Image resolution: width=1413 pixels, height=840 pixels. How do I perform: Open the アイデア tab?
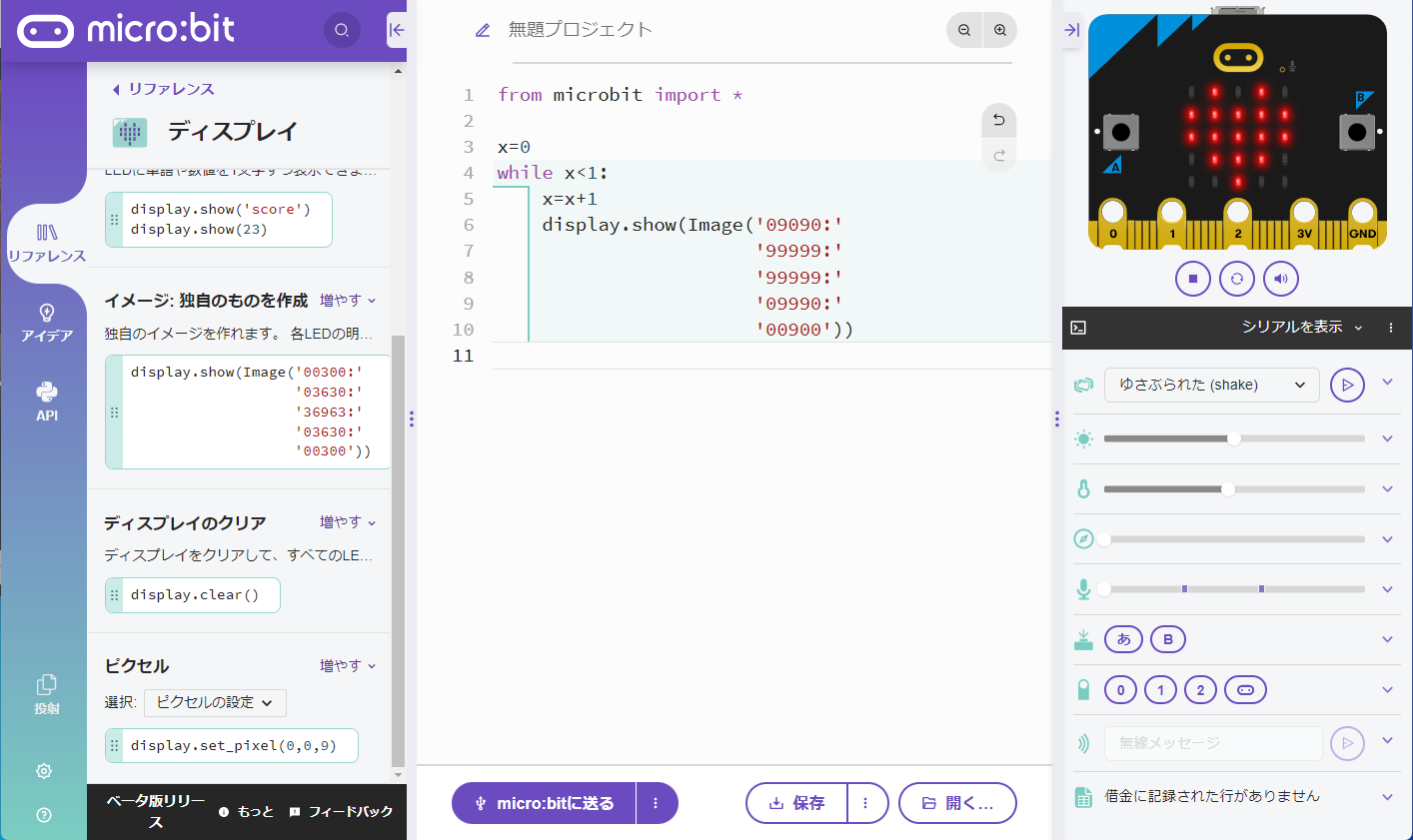click(46, 323)
